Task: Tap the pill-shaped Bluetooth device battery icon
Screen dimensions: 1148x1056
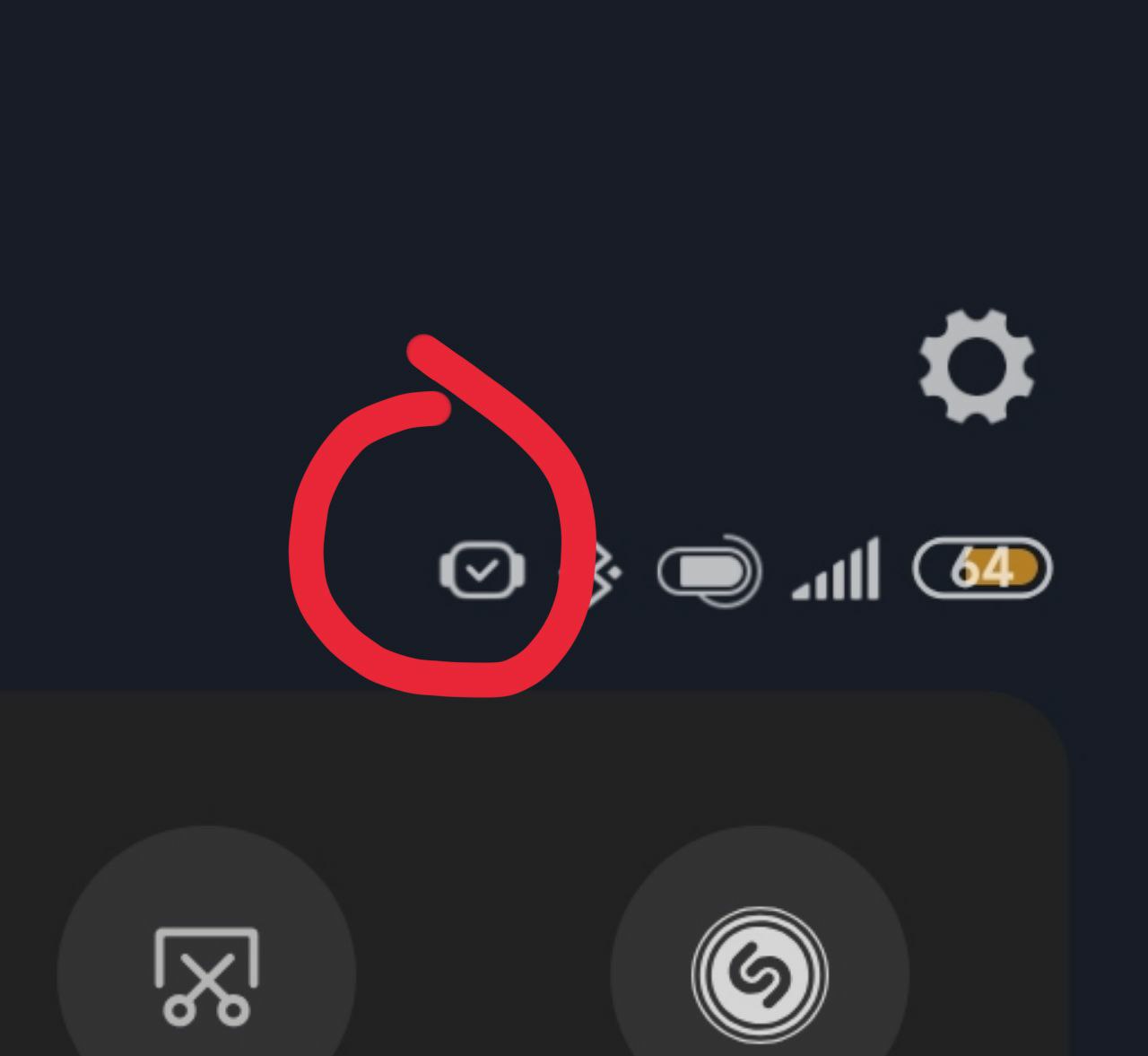Action: [709, 570]
